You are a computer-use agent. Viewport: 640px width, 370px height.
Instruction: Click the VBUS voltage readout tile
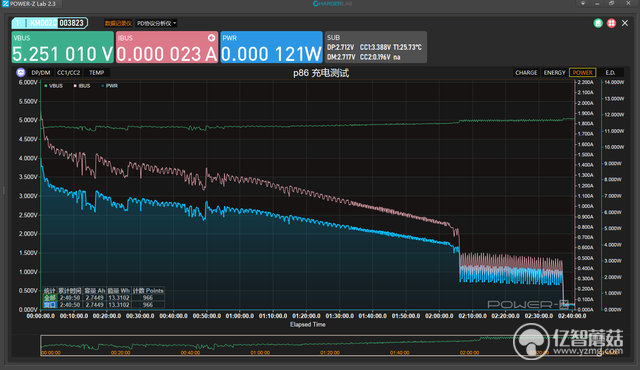click(62, 47)
